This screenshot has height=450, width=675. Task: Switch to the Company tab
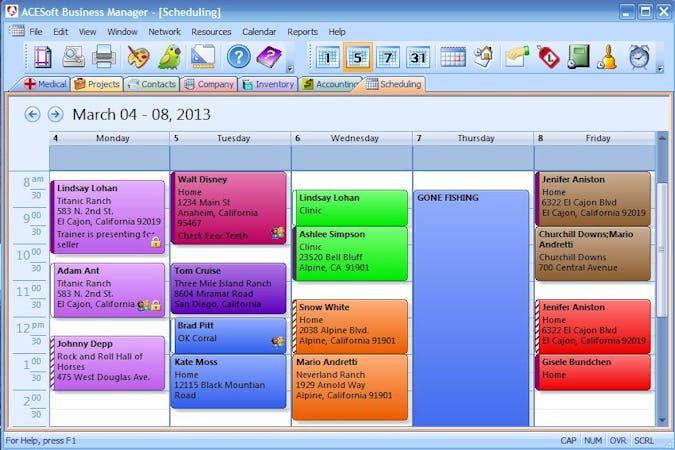[209, 84]
